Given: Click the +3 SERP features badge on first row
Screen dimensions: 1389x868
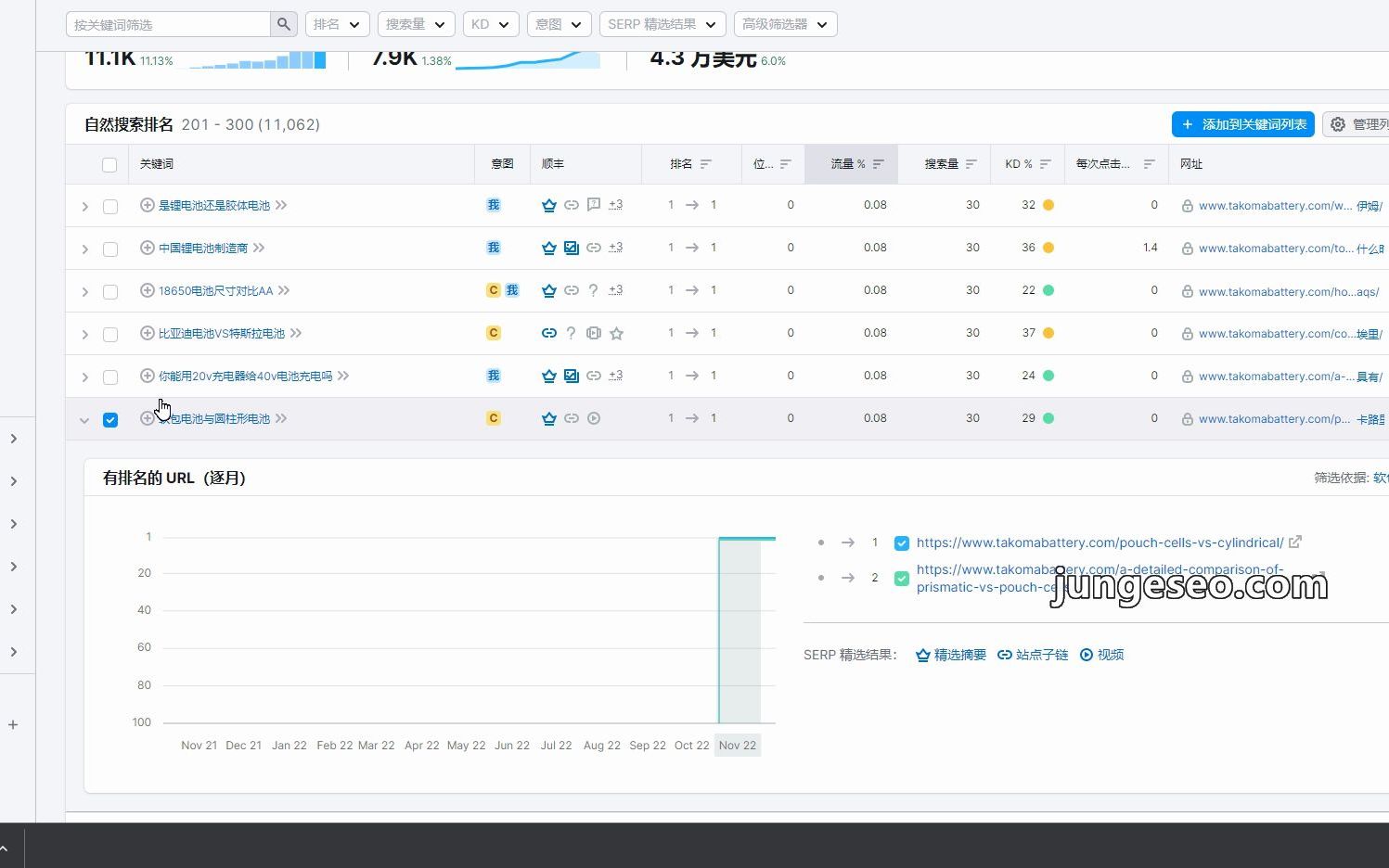Looking at the screenshot, I should 614,205.
